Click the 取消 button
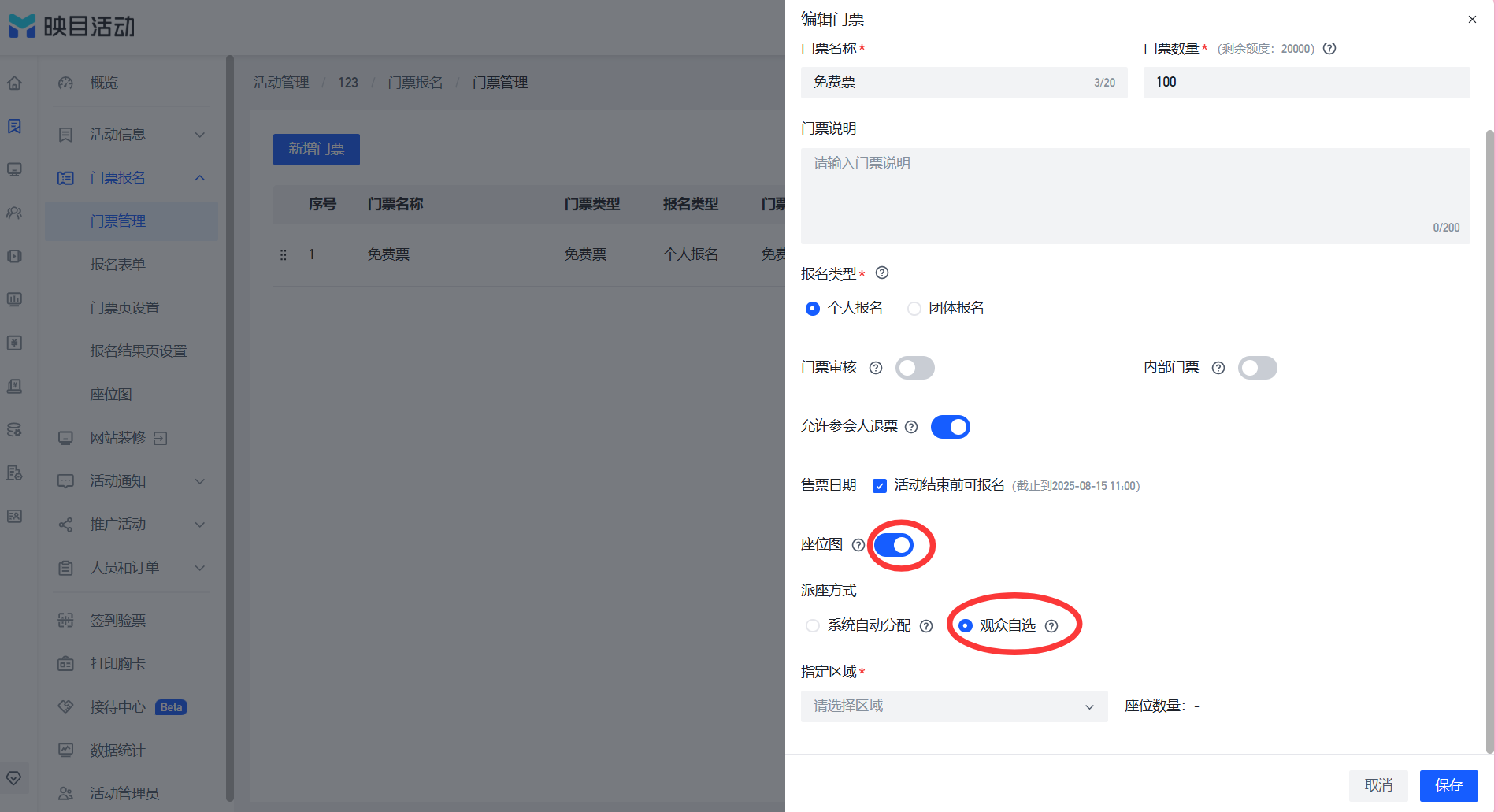 click(x=1379, y=785)
